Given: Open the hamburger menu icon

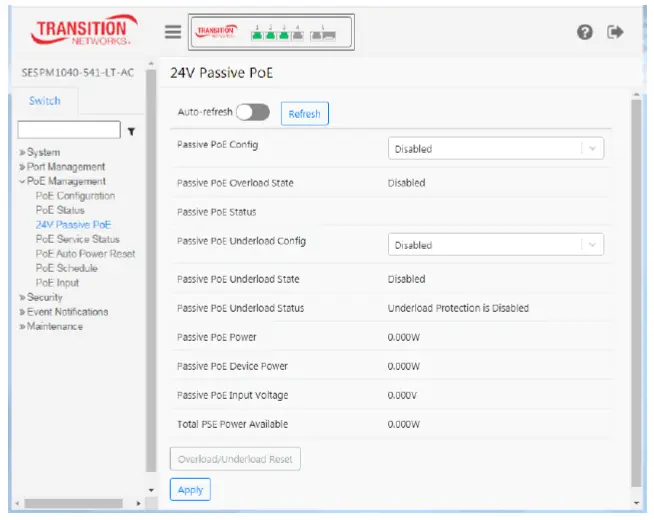Looking at the screenshot, I should point(173,32).
